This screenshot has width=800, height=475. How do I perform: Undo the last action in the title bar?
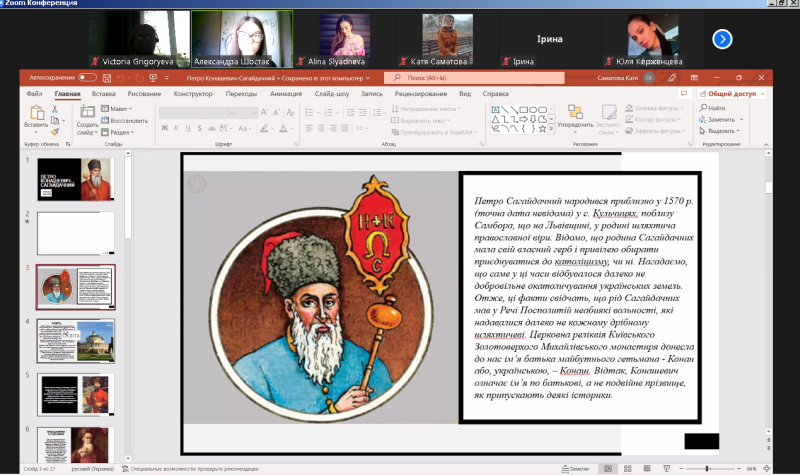[x=120, y=78]
